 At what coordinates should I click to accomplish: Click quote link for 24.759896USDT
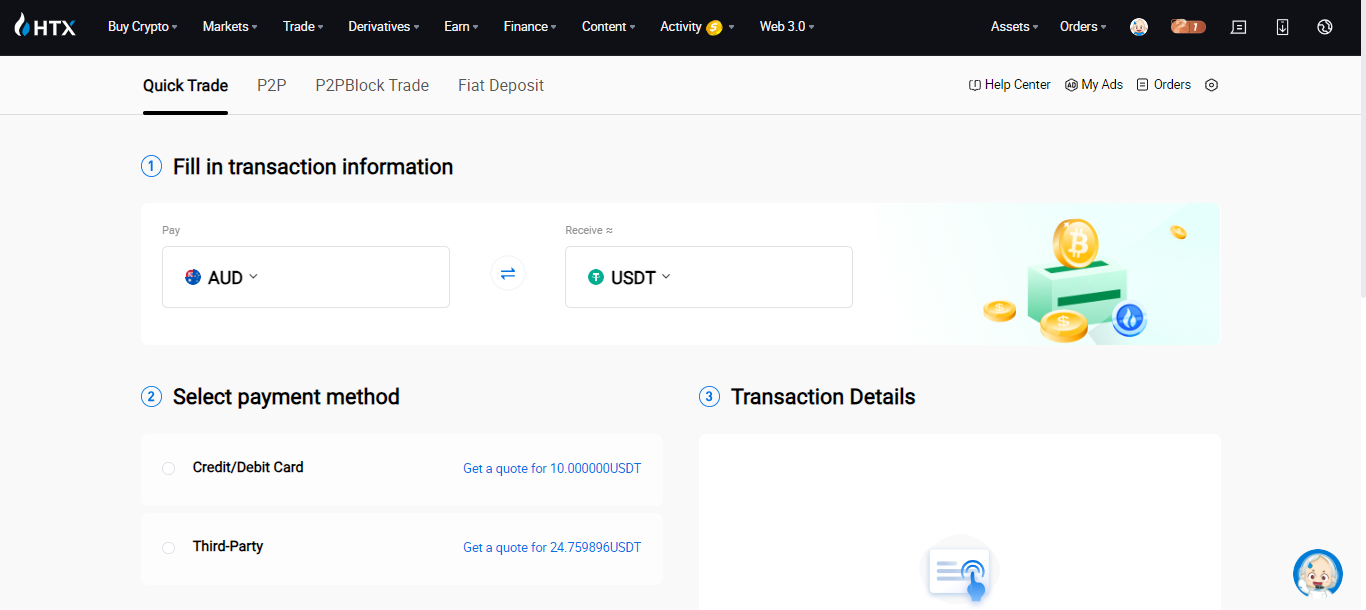click(552, 548)
